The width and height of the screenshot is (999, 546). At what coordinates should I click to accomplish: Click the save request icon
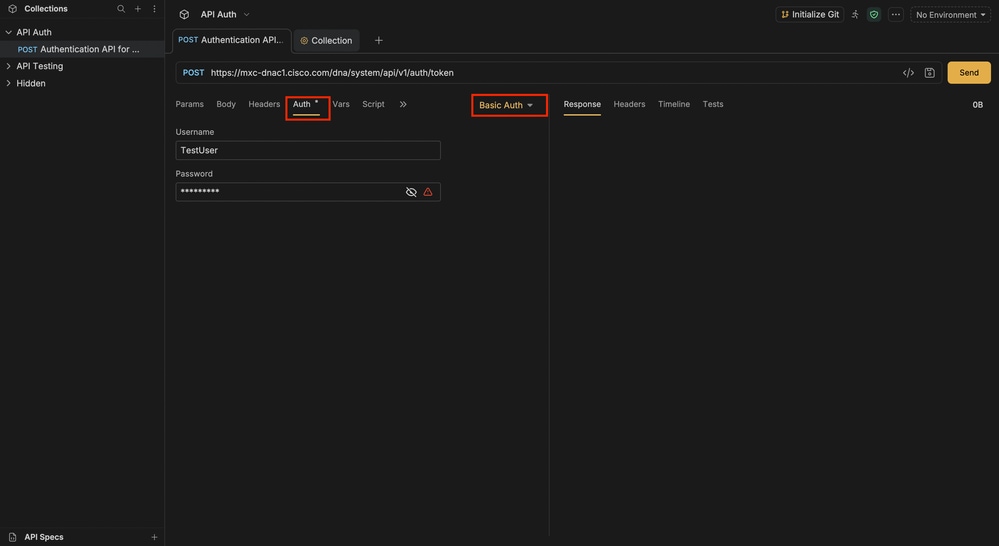coord(930,73)
